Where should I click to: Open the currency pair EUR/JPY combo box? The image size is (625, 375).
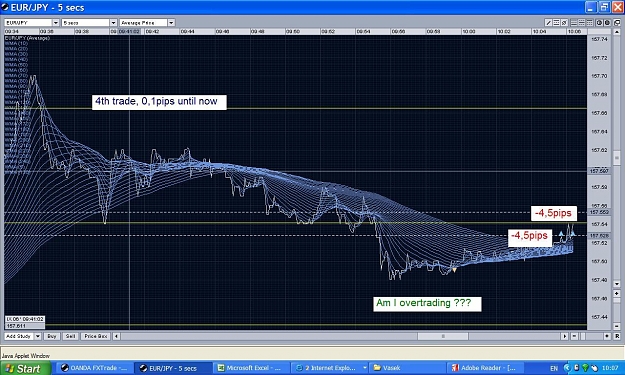pyautogui.click(x=31, y=23)
